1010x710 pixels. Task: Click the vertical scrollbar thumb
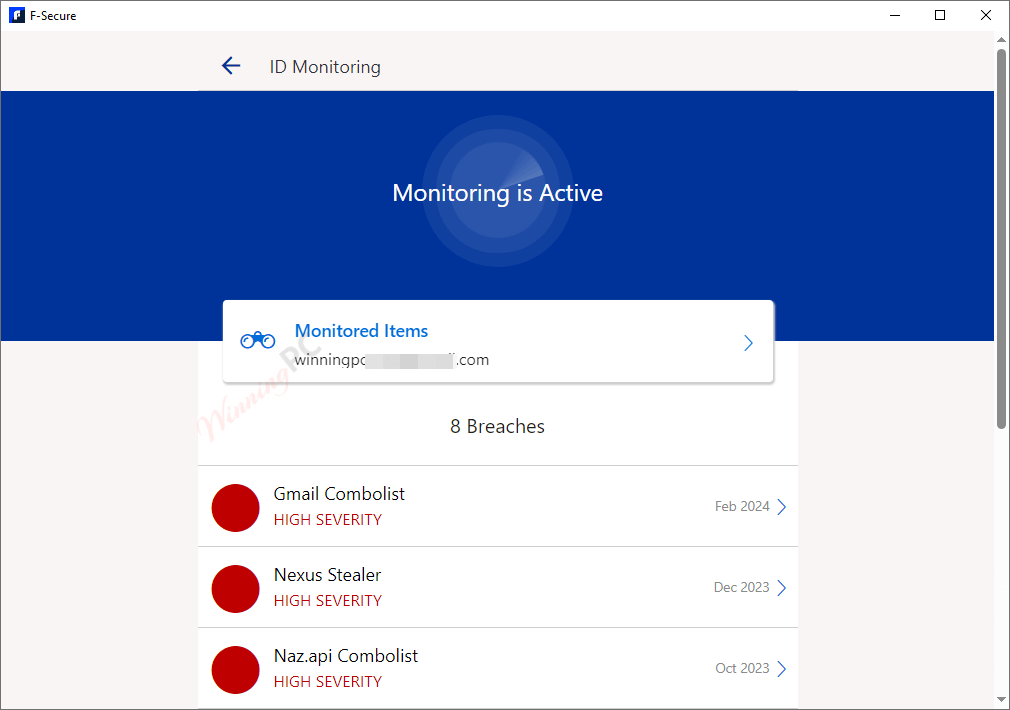1001,238
